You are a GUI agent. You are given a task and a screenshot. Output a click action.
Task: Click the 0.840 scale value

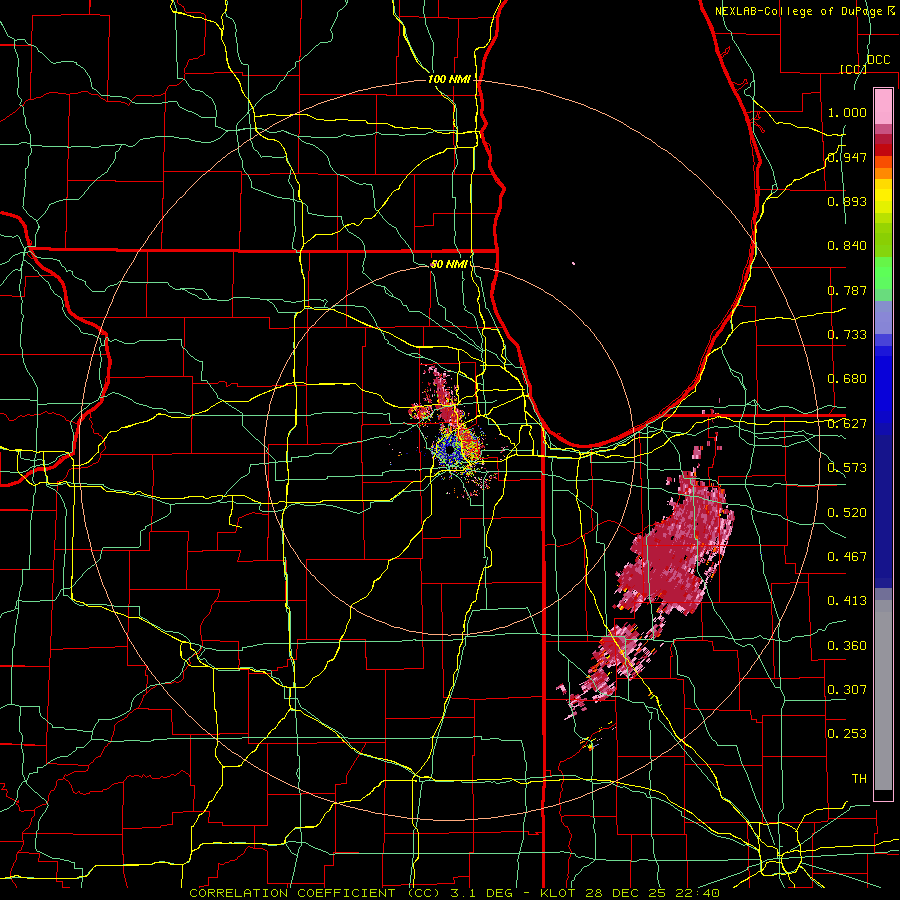click(847, 246)
